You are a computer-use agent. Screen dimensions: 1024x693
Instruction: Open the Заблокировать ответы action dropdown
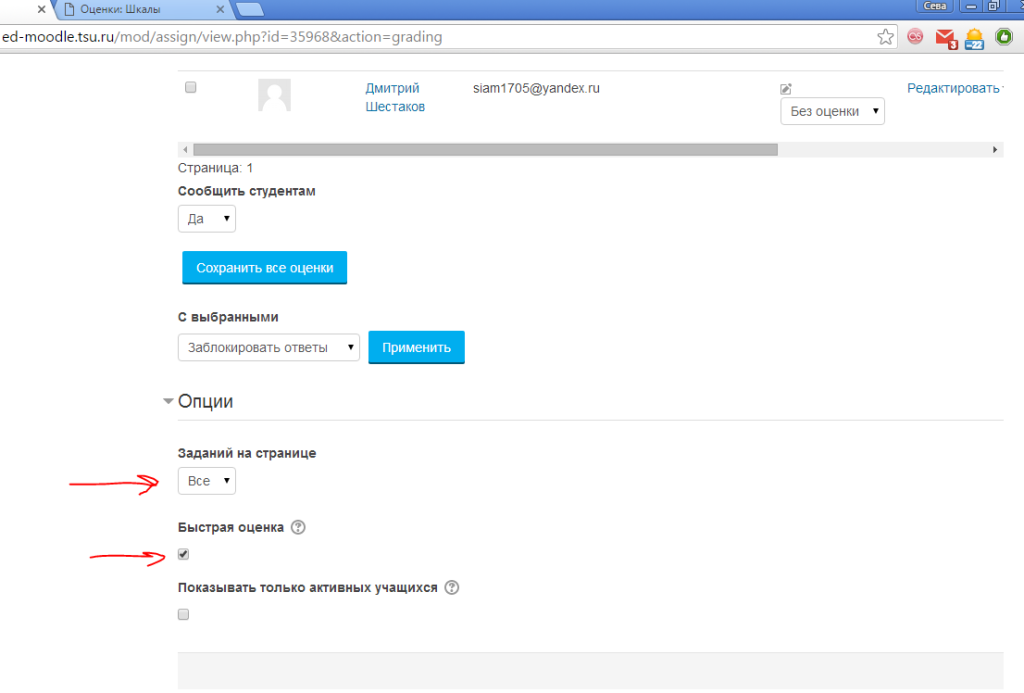[x=268, y=347]
